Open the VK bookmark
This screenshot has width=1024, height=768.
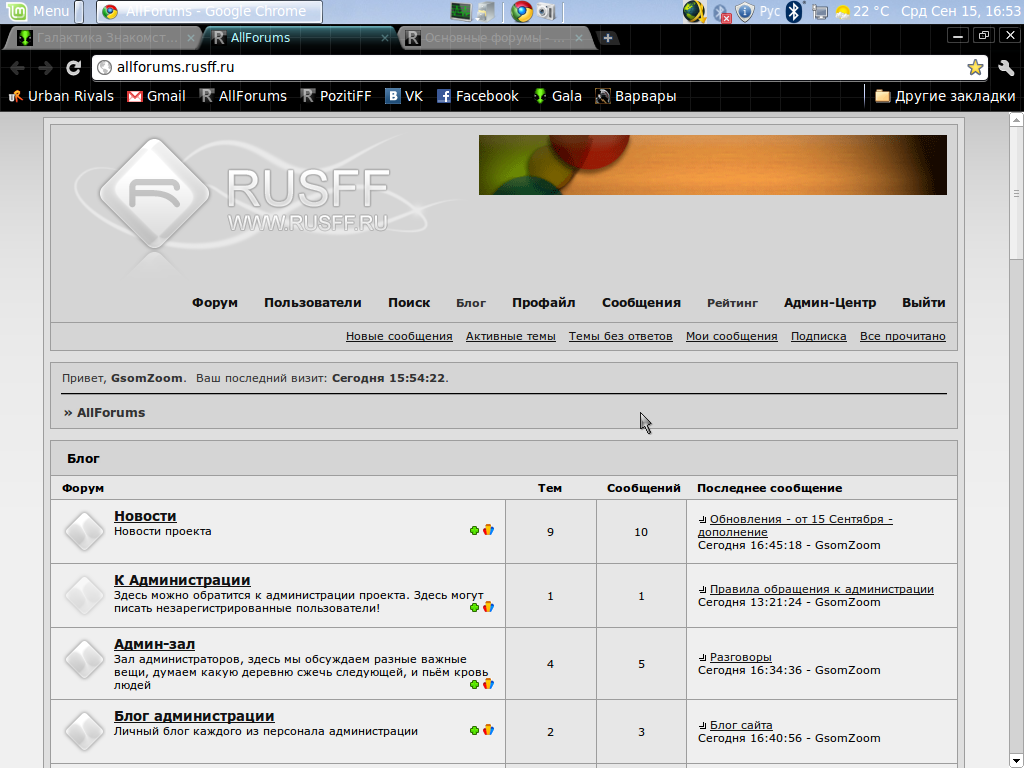pyautogui.click(x=404, y=96)
